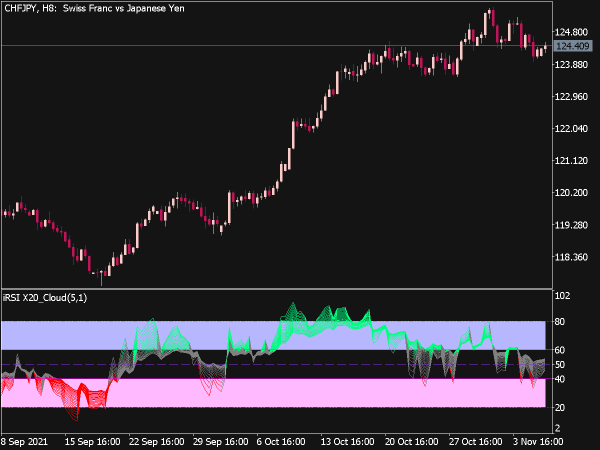This screenshot has width=600, height=450.
Task: Click the 118.360 price axis label
Action: coord(571,257)
